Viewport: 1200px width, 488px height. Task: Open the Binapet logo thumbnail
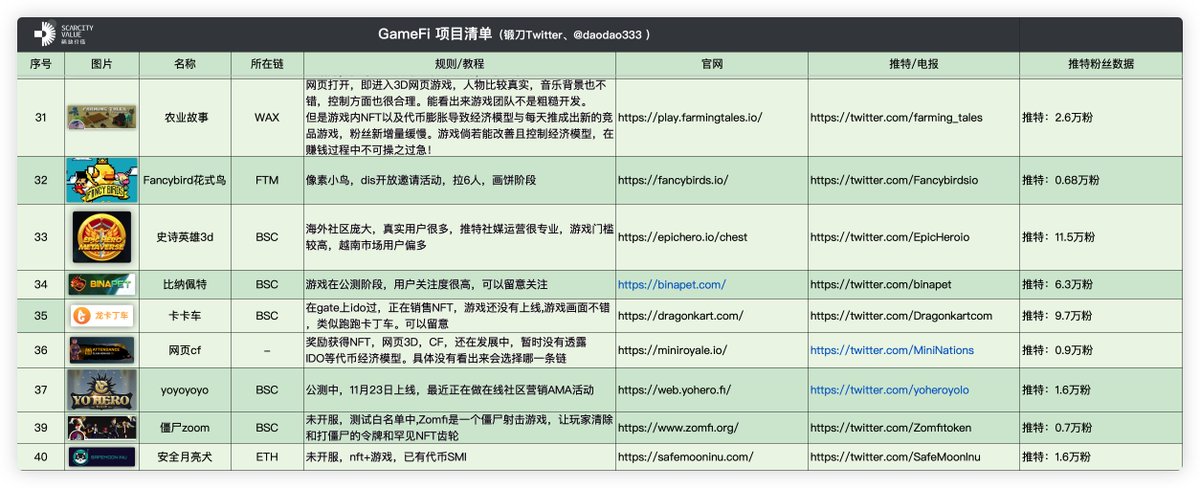(x=101, y=285)
